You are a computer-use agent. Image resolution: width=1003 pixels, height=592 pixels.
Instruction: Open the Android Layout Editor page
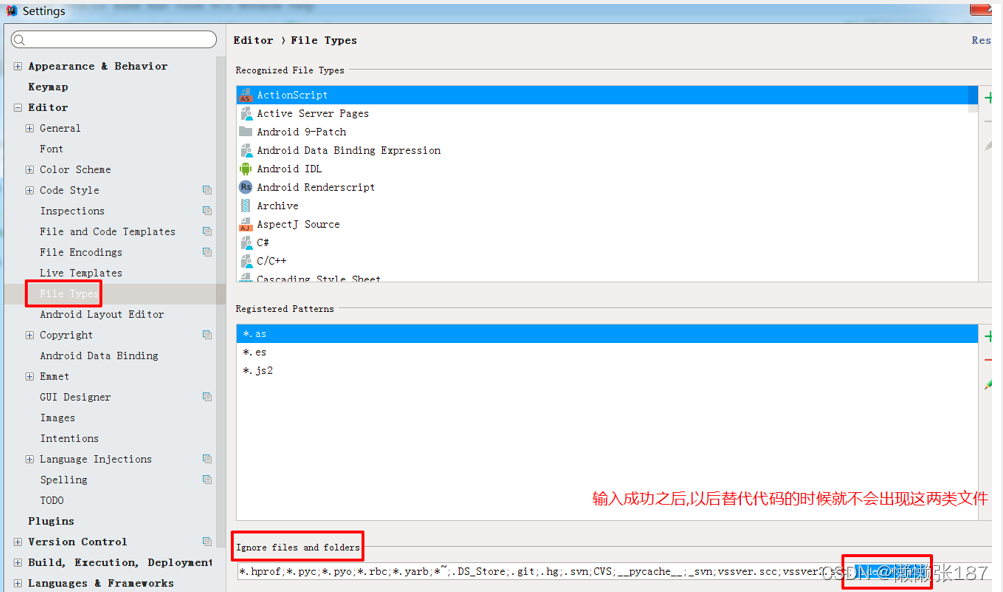click(102, 314)
